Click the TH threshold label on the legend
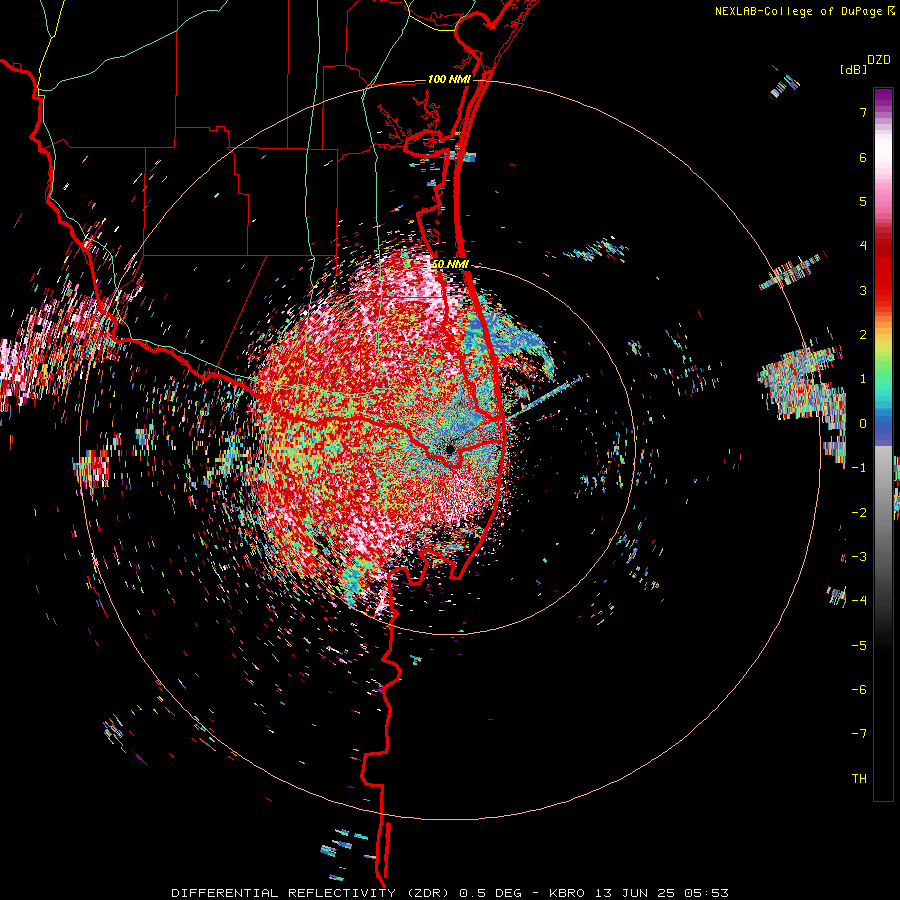Viewport: 900px width, 900px height. 859,779
